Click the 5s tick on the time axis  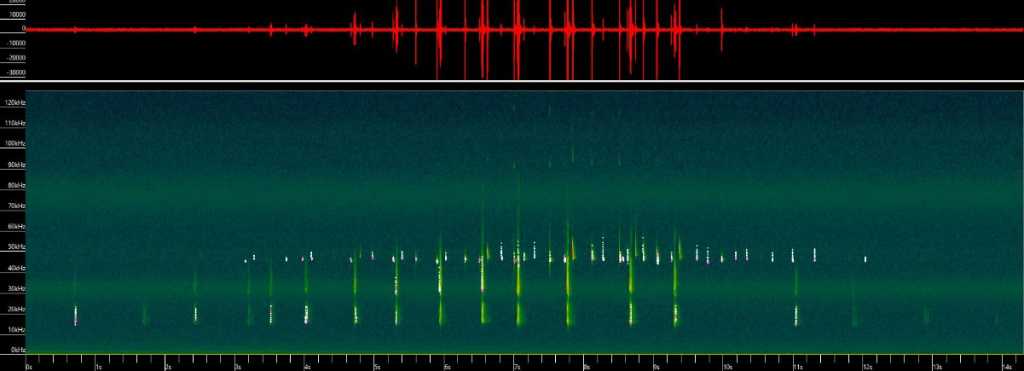(377, 367)
